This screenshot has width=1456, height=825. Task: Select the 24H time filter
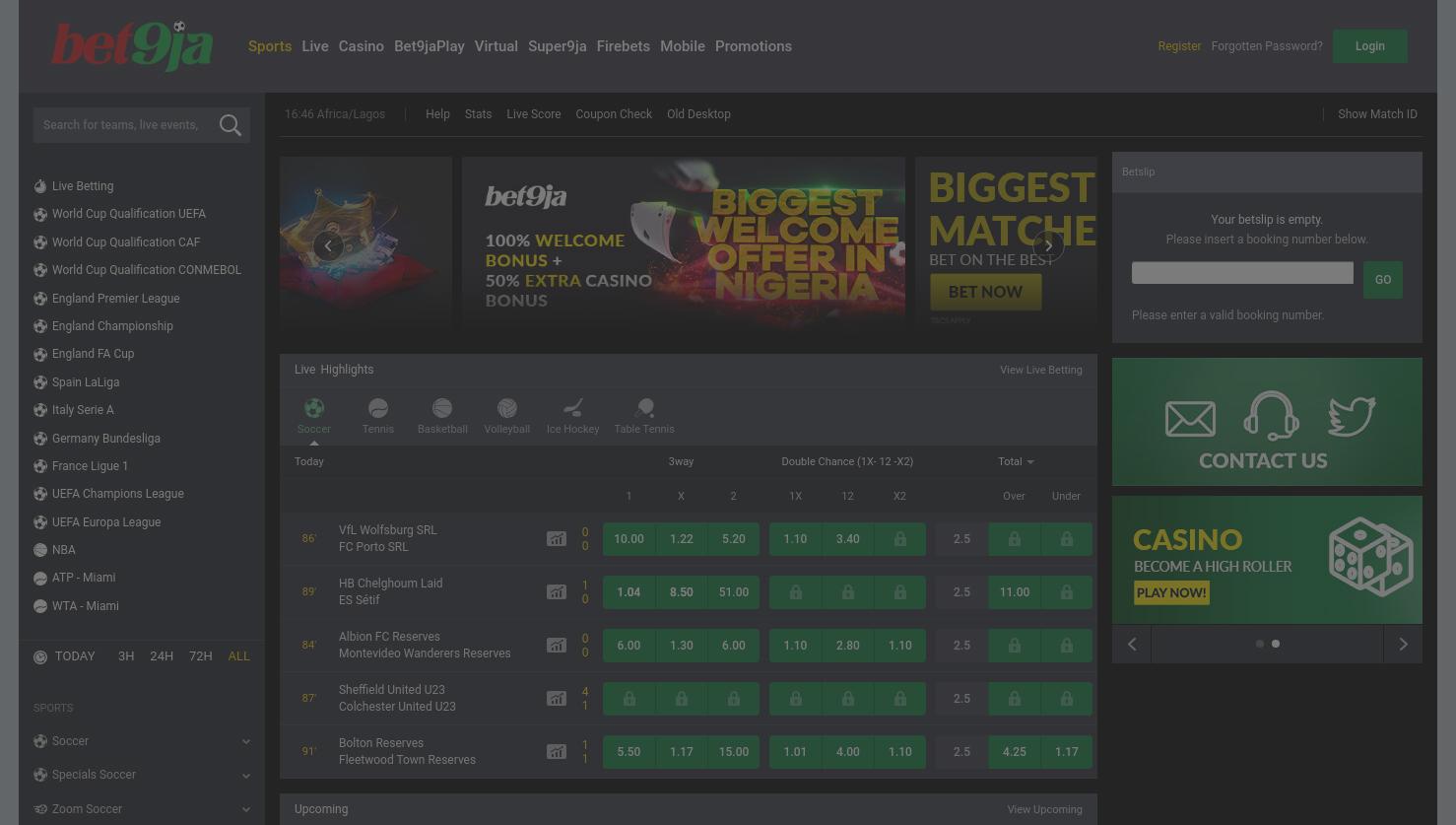tap(162, 656)
